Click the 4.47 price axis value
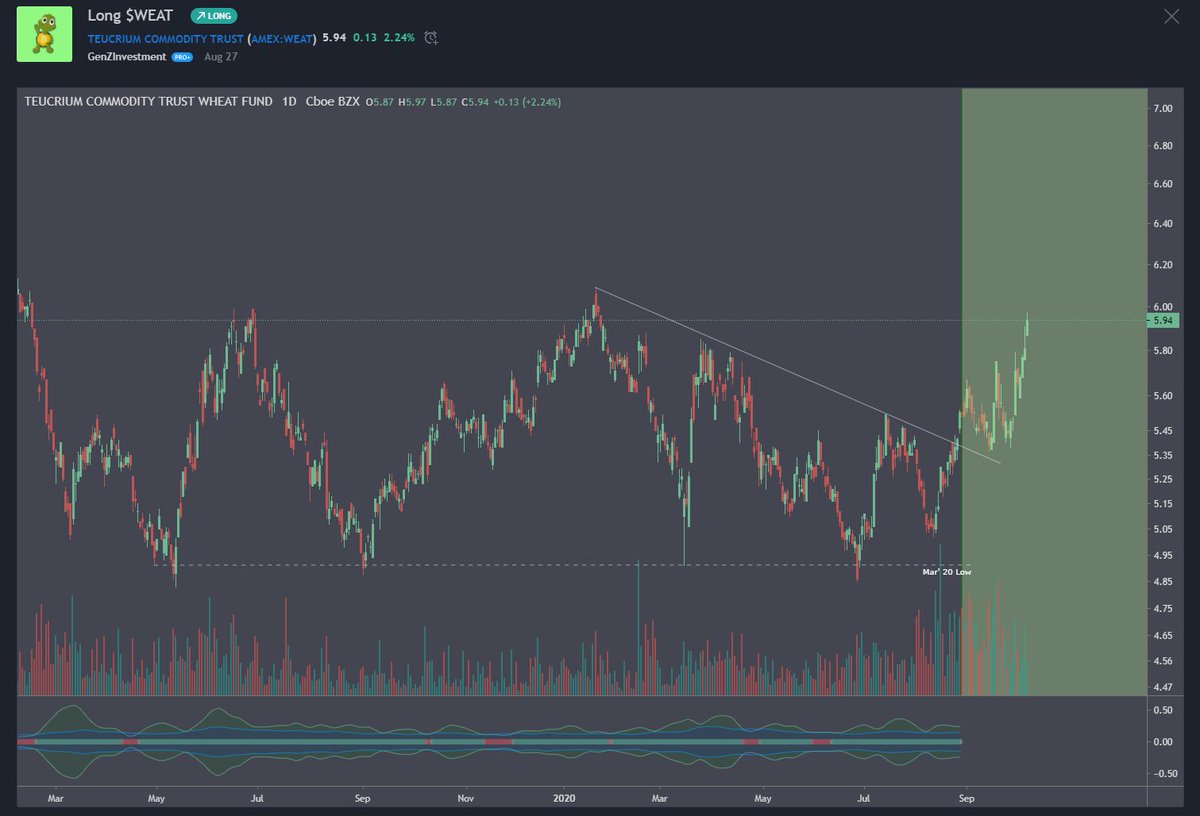Viewport: 1200px width, 816px height. click(x=1163, y=687)
